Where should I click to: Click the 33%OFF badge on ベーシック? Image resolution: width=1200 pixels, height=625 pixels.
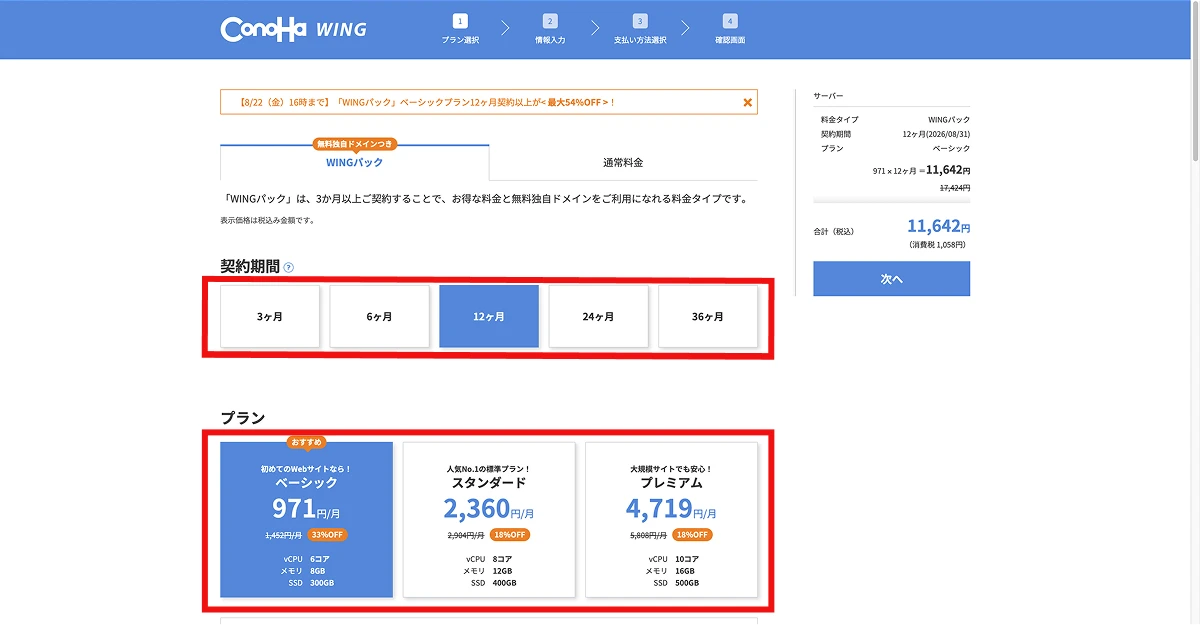pos(328,535)
